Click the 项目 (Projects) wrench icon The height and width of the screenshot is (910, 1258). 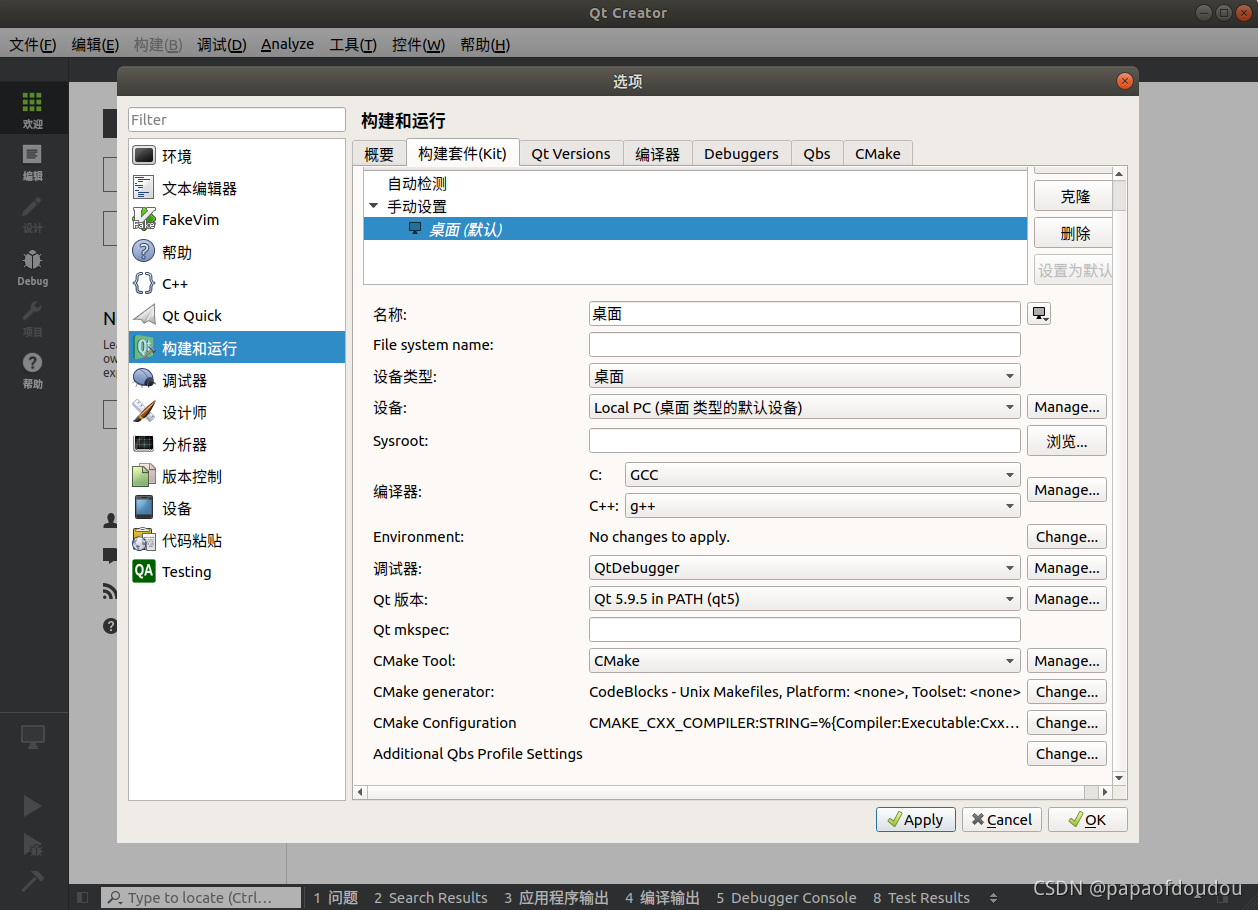pos(33,318)
